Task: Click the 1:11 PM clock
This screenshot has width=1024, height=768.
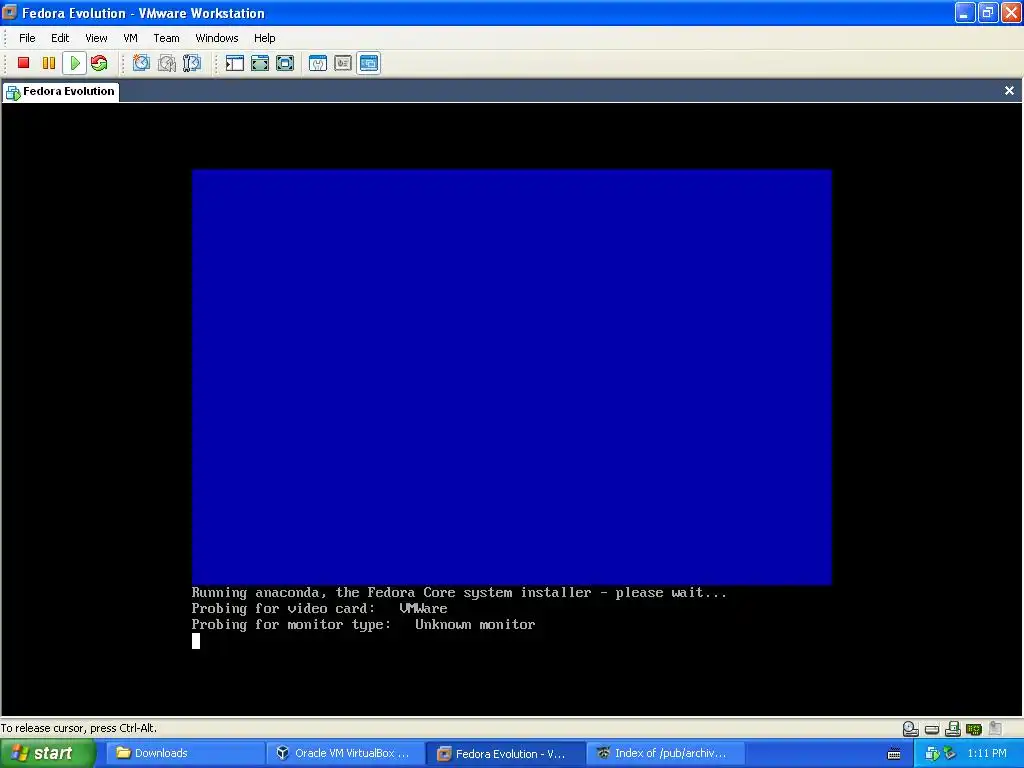Action: coord(987,754)
